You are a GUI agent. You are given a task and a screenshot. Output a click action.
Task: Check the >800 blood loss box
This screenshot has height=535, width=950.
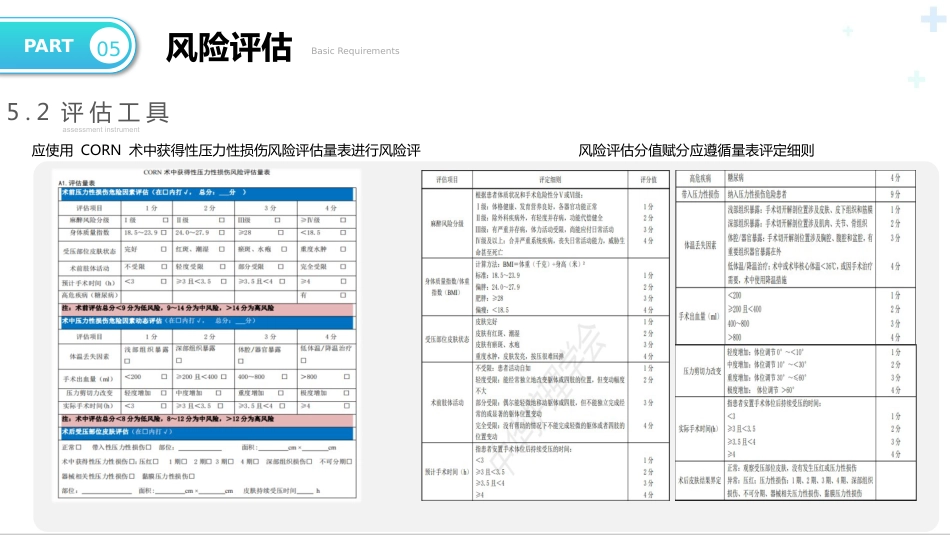tap(347, 377)
